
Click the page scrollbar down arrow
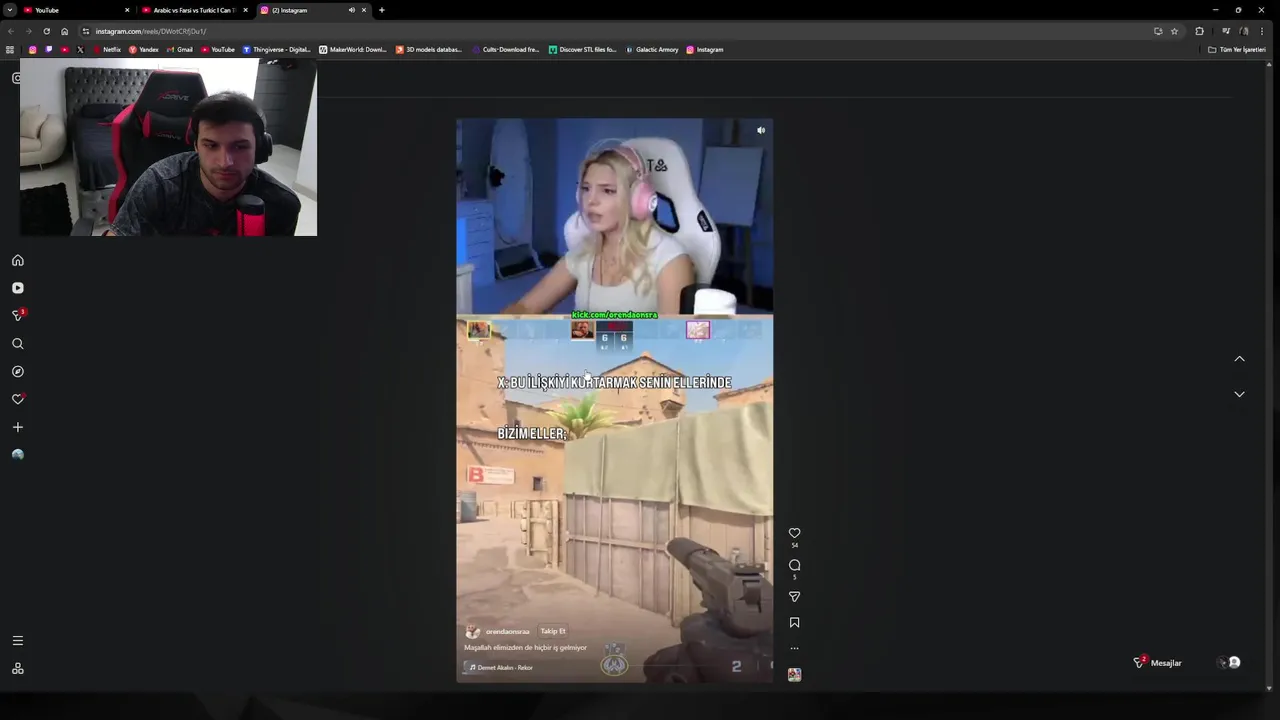1270,688
